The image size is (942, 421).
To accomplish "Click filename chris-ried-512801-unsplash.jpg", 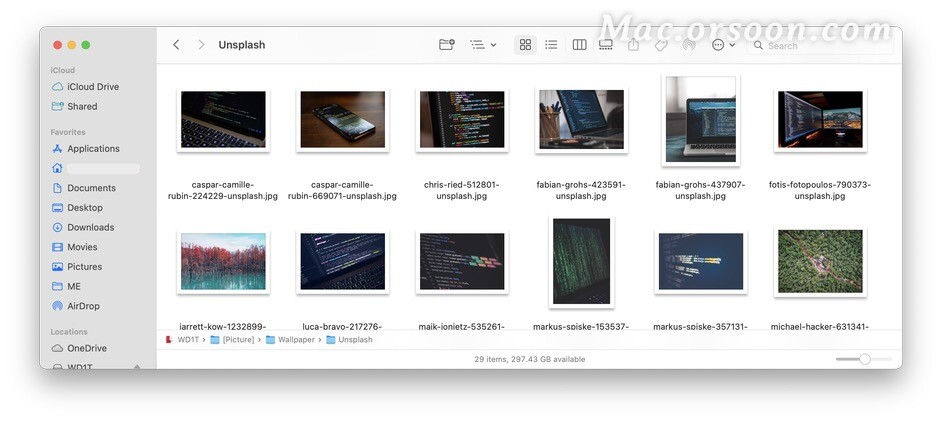I will pyautogui.click(x=461, y=190).
